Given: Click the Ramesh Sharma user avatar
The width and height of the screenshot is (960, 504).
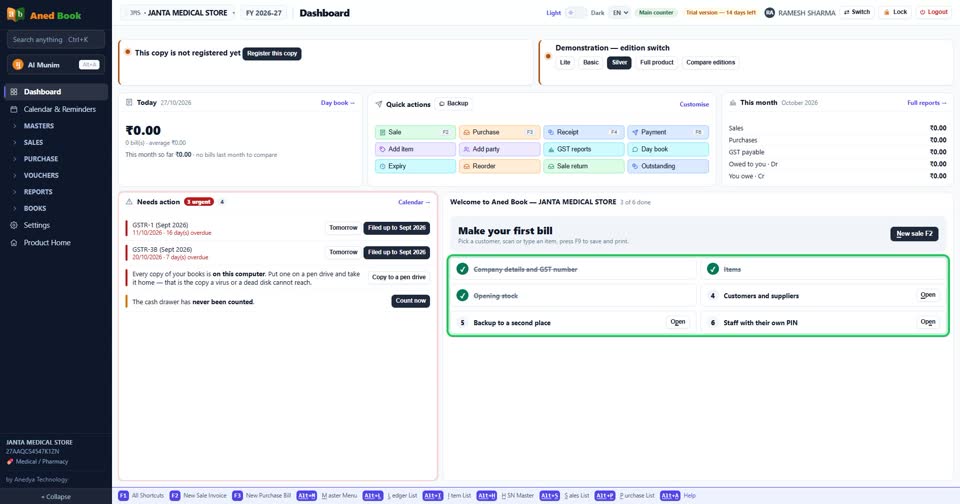Looking at the screenshot, I should pos(770,13).
